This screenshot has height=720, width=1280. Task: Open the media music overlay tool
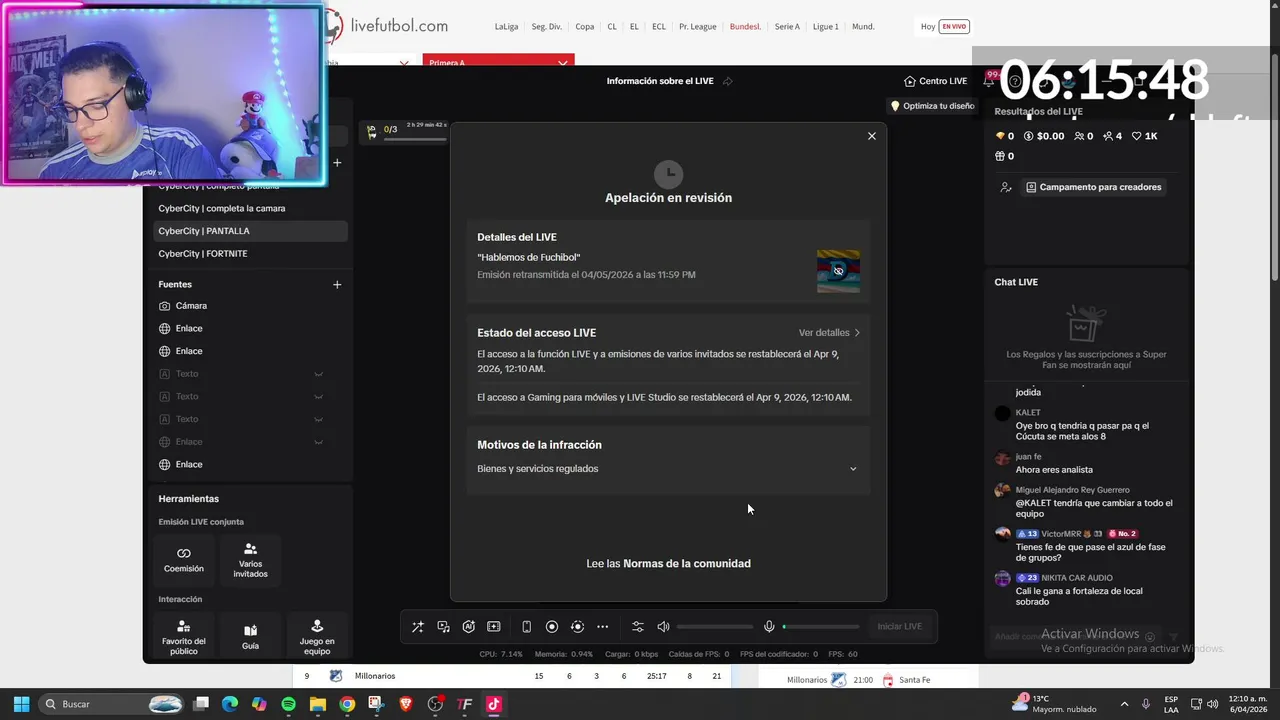pos(443,627)
